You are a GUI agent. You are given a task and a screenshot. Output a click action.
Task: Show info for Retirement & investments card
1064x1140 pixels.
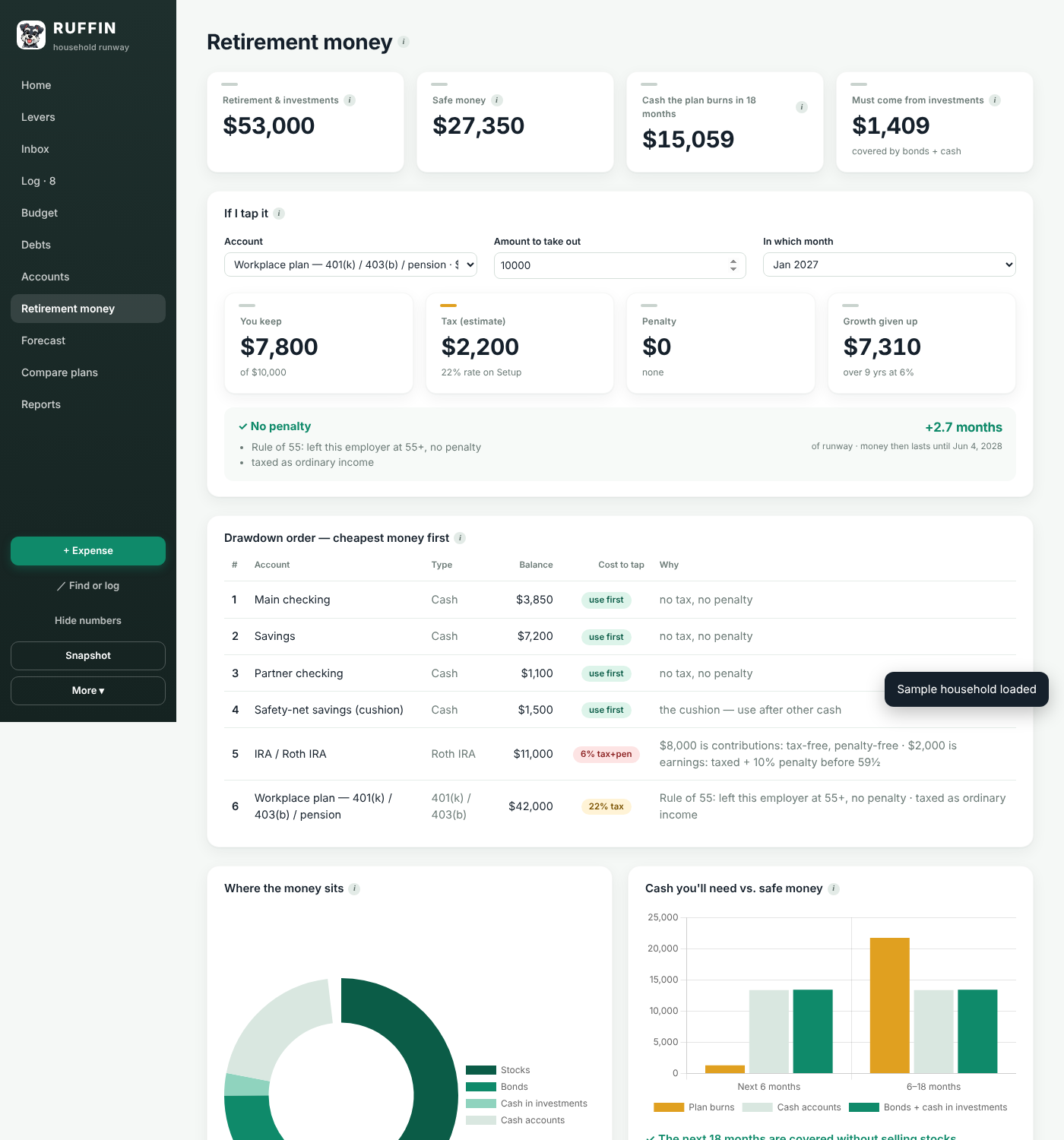[350, 100]
